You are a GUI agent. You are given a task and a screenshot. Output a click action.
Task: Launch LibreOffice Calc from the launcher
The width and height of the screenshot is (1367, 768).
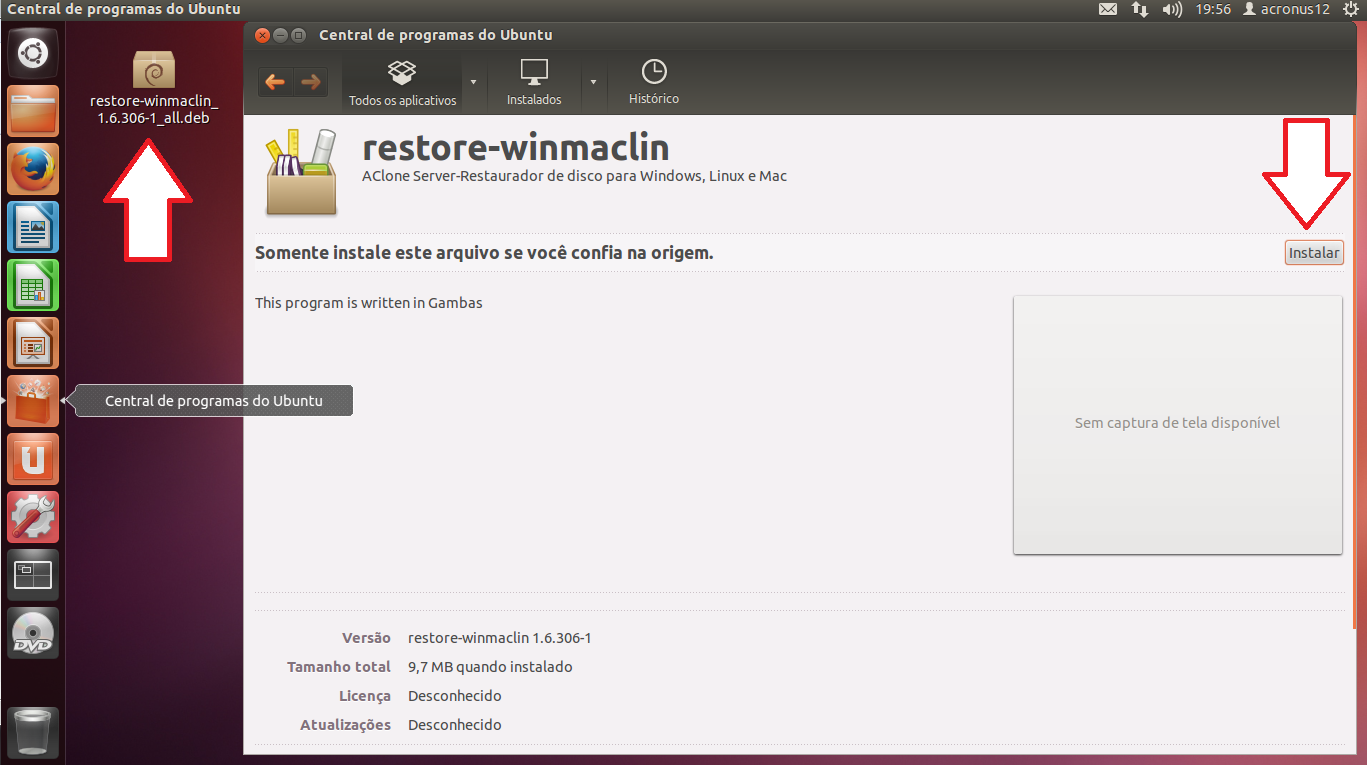tap(33, 284)
